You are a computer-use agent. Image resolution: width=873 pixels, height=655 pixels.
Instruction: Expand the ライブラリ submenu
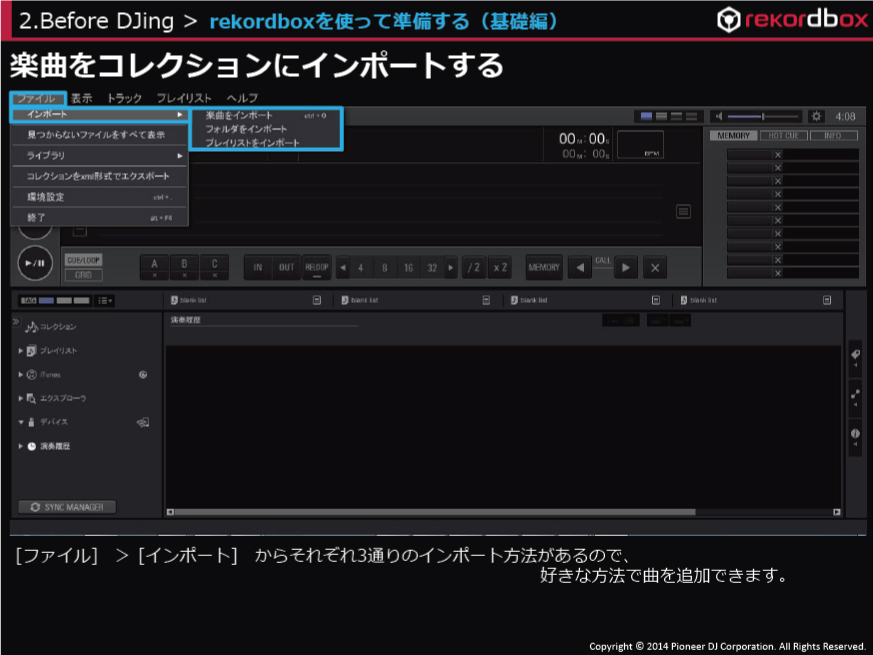tap(100, 155)
